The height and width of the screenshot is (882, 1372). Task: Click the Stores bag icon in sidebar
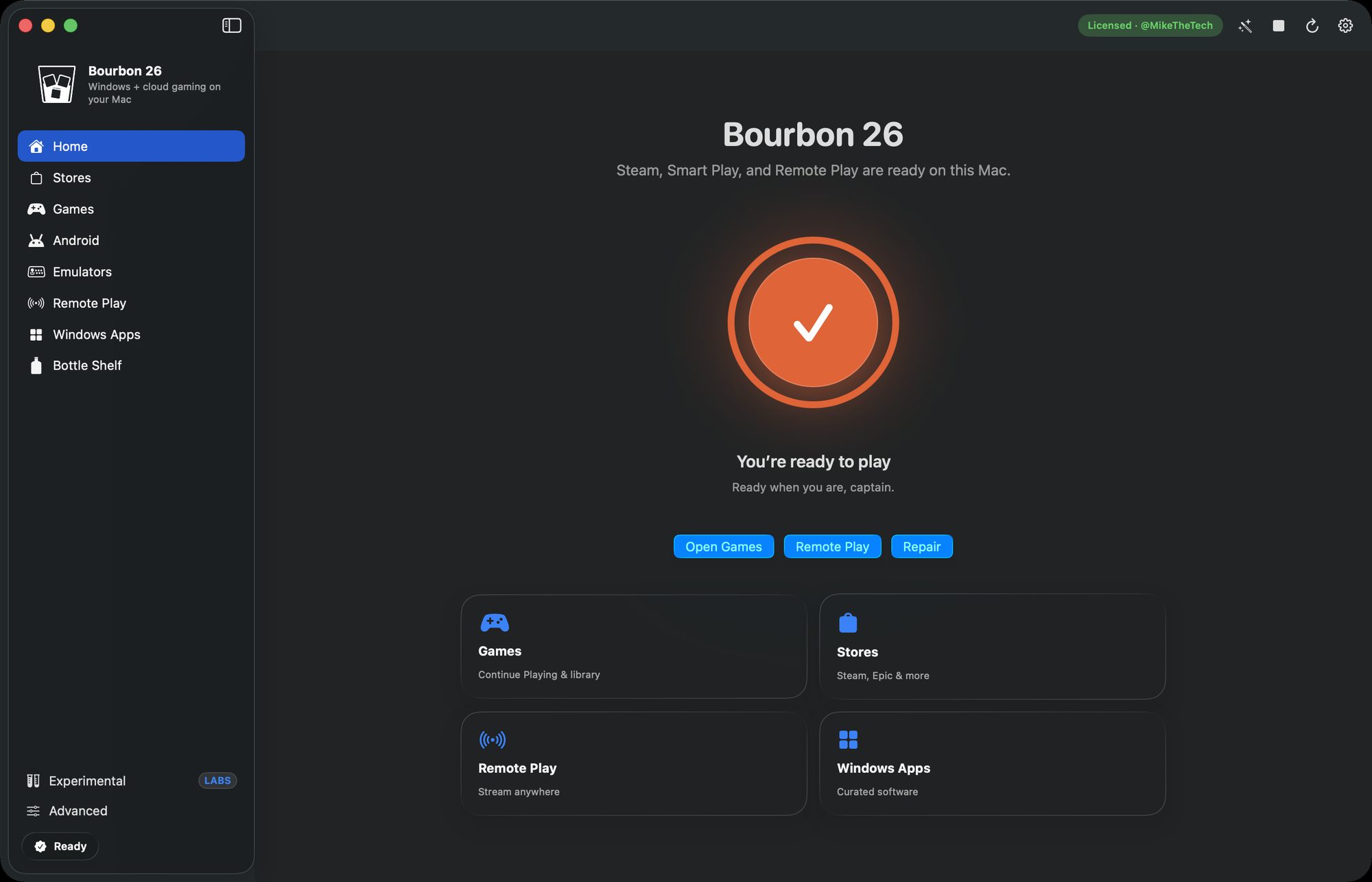coord(36,178)
